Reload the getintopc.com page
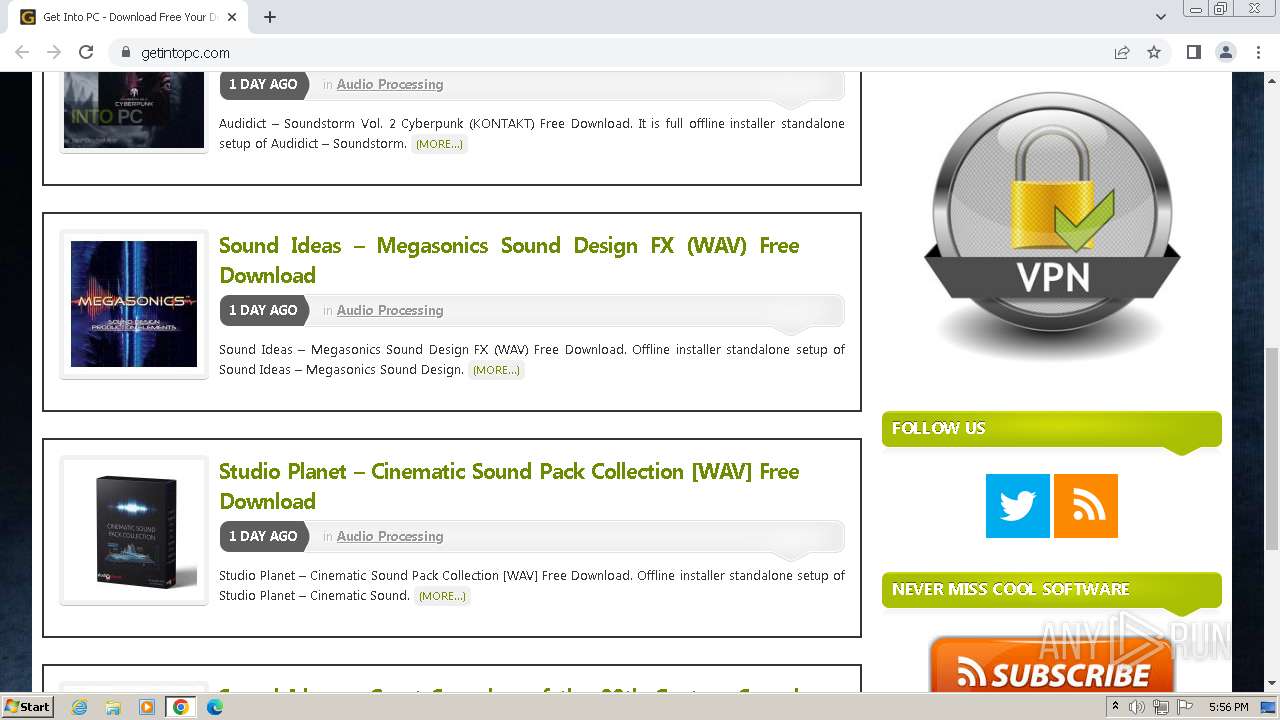The height and width of the screenshot is (720, 1280). pyautogui.click(x=86, y=53)
